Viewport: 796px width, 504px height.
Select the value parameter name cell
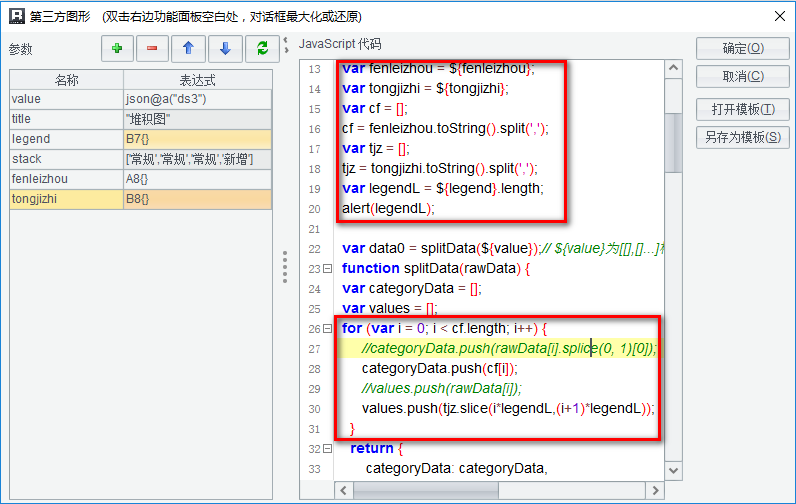[67, 99]
